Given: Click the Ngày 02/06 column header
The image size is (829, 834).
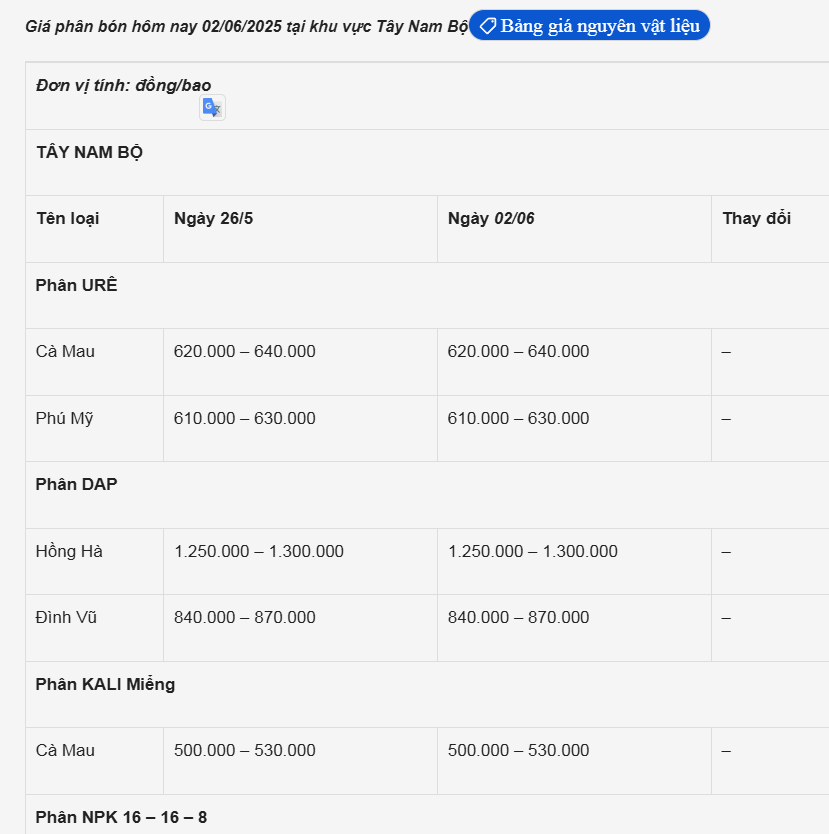Looking at the screenshot, I should [x=491, y=218].
